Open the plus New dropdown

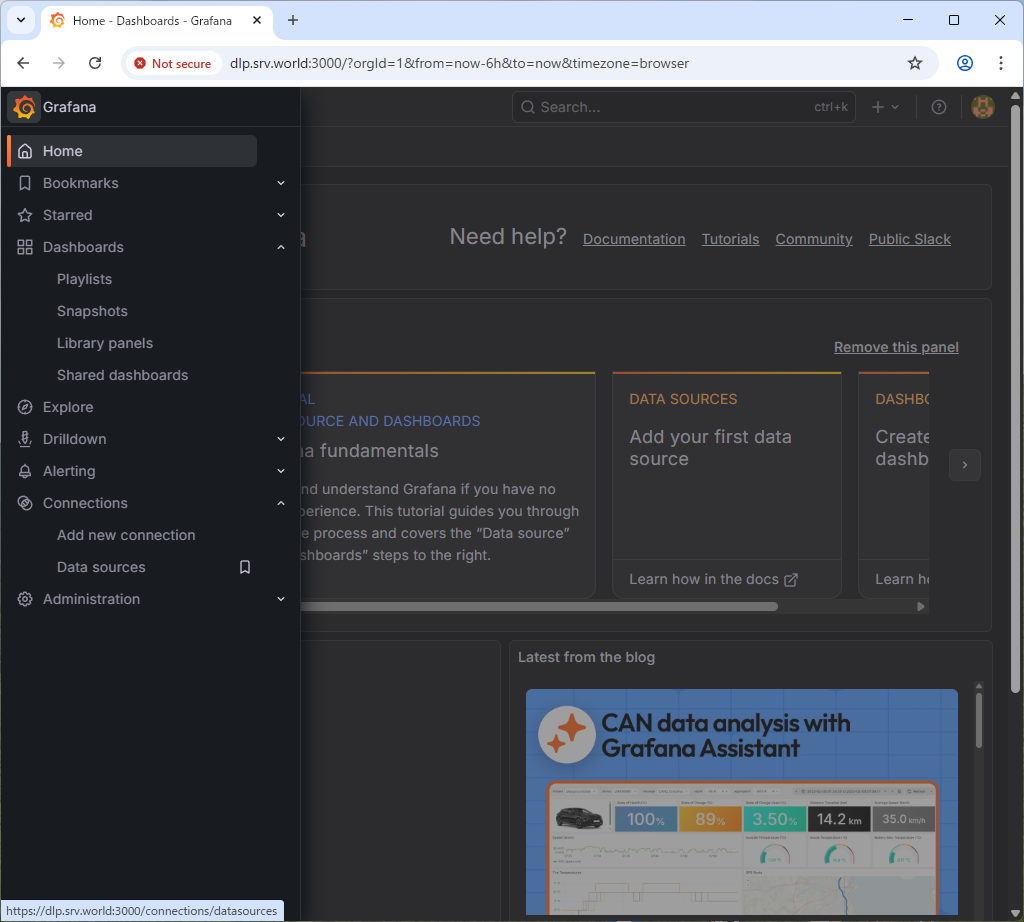pyautogui.click(x=886, y=107)
